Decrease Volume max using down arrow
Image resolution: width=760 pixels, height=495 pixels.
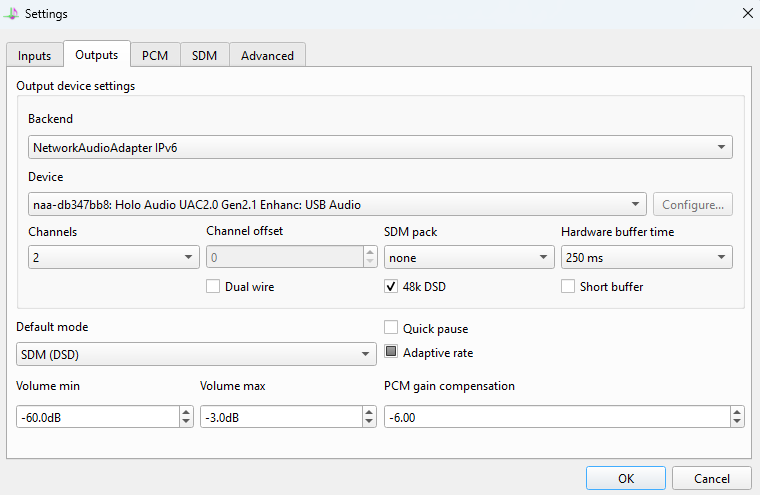click(x=369, y=422)
